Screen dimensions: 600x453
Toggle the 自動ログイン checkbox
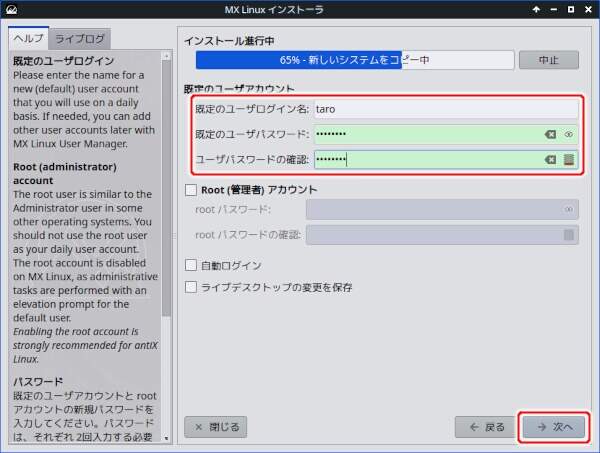(x=192, y=265)
